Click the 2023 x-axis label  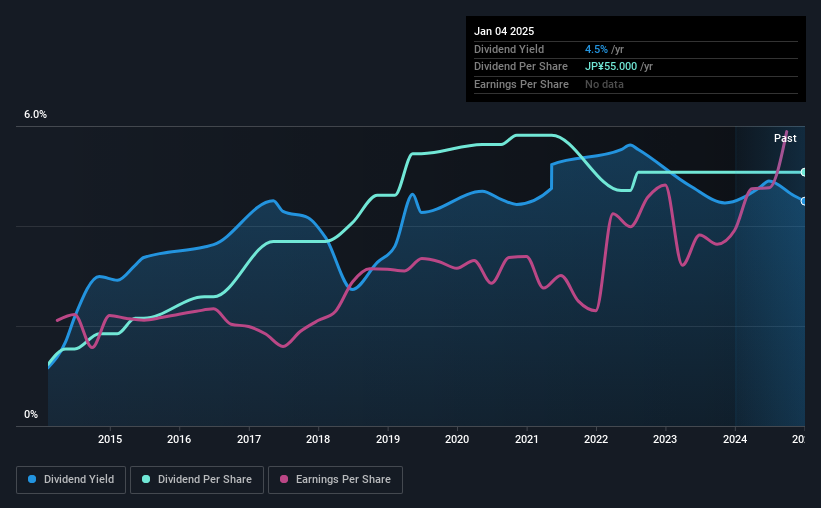(665, 439)
